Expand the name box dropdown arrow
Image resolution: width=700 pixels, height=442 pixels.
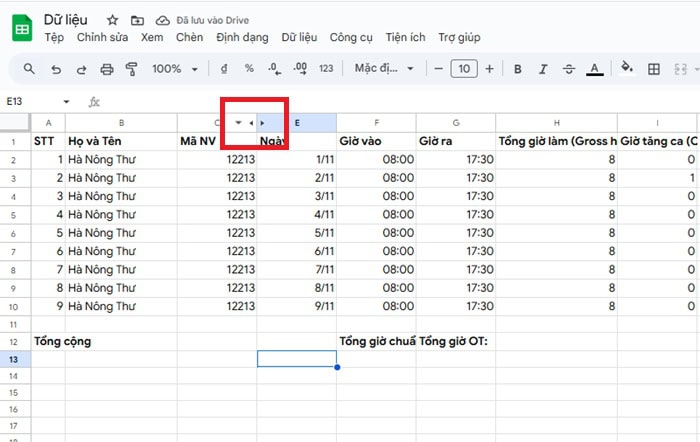tap(67, 102)
